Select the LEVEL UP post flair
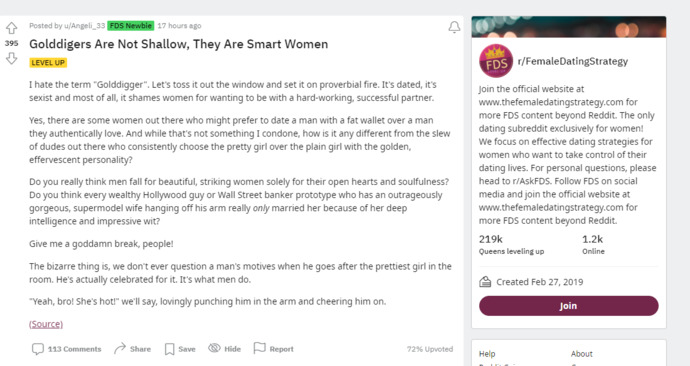The height and width of the screenshot is (366, 690). pos(48,62)
